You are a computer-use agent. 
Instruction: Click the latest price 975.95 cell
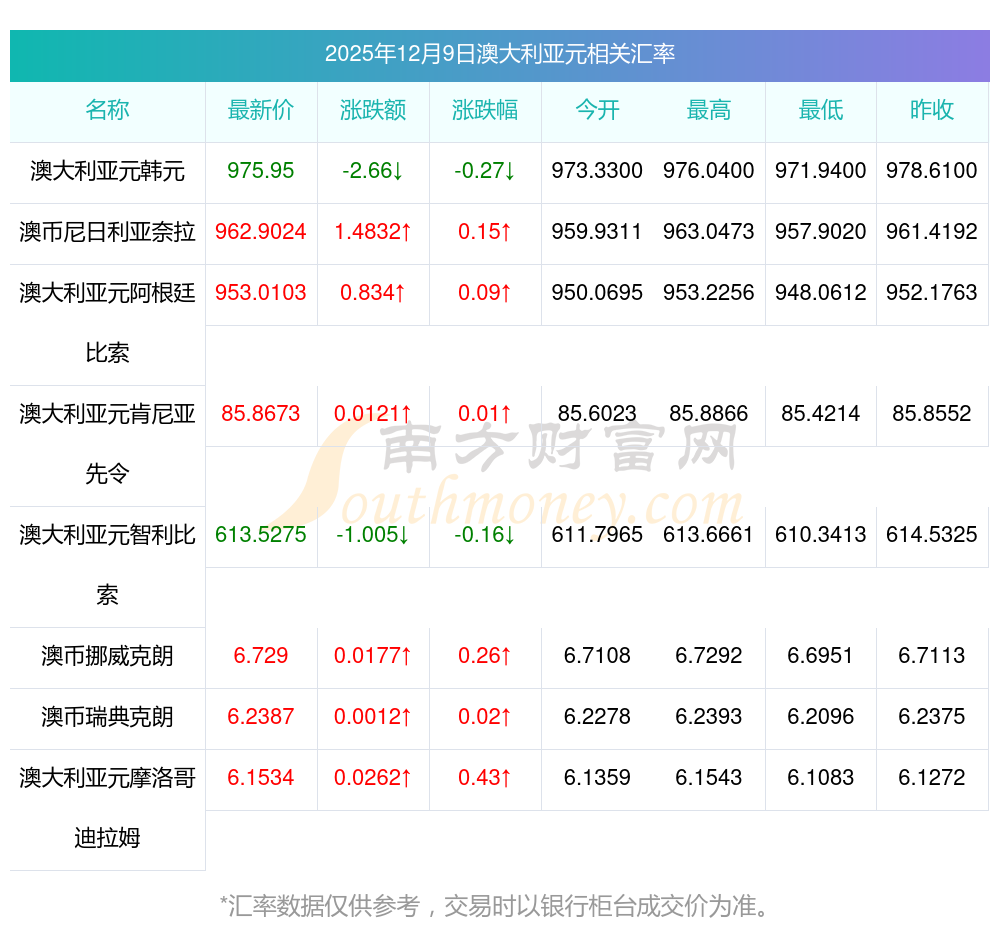(261, 171)
